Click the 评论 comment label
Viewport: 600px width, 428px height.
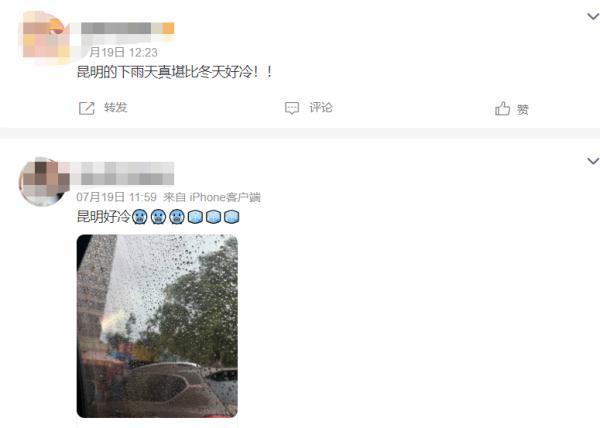321,107
